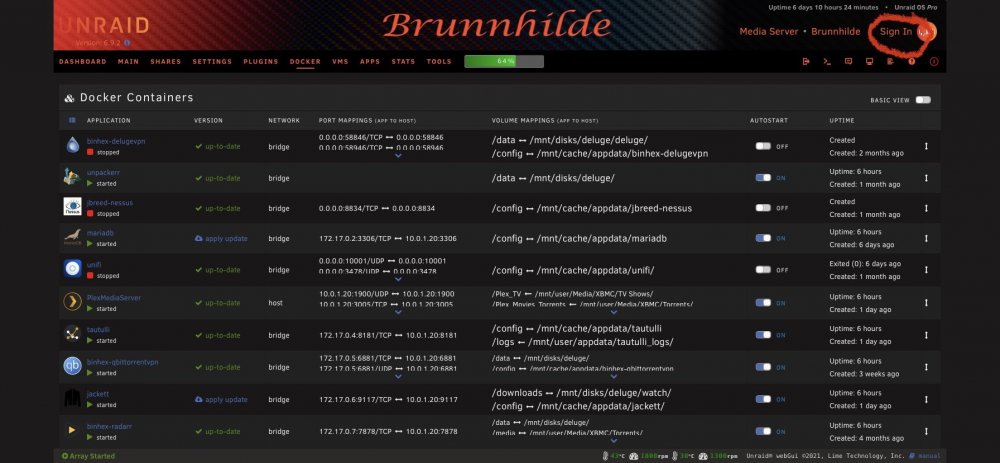Expand volume mappings for binhex-radarr
Screen dimensions: 1000x463
(614, 440)
